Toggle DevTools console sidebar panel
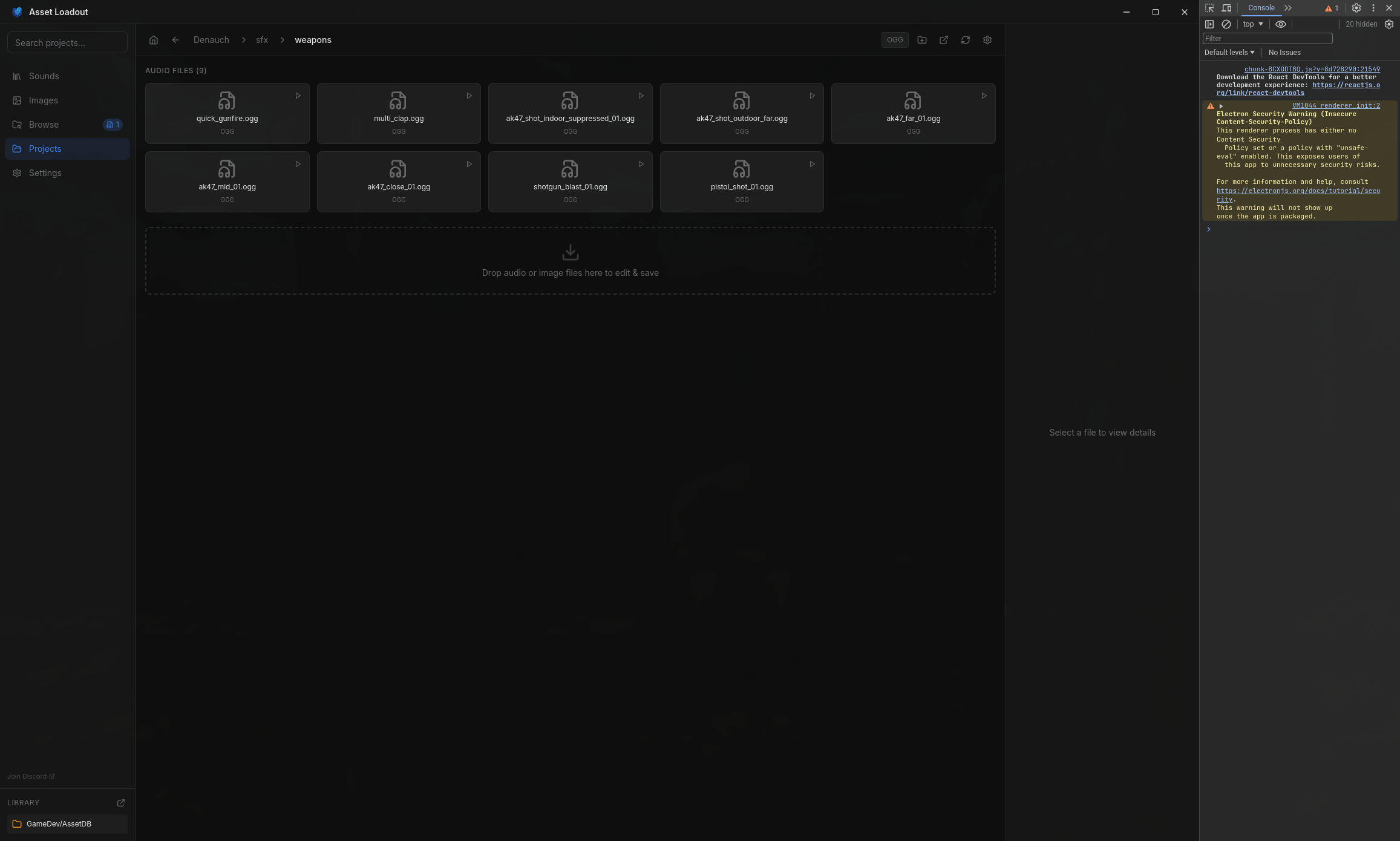The width and height of the screenshot is (1400, 841). click(x=1209, y=24)
